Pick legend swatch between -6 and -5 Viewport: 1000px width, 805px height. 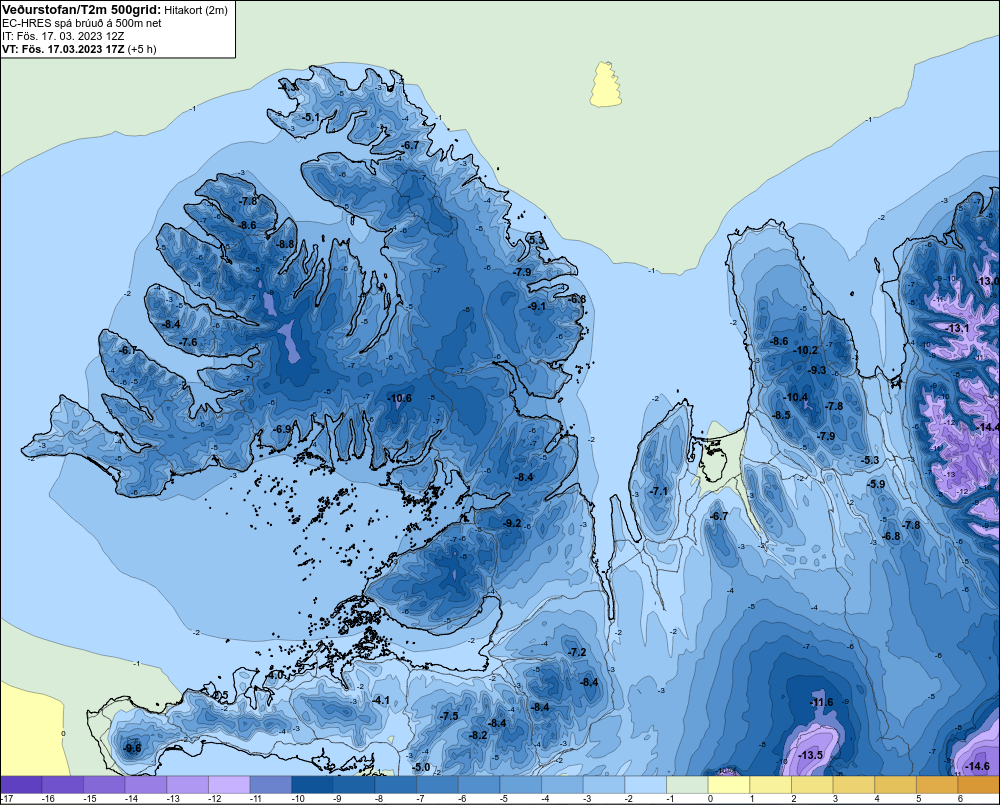(480, 785)
